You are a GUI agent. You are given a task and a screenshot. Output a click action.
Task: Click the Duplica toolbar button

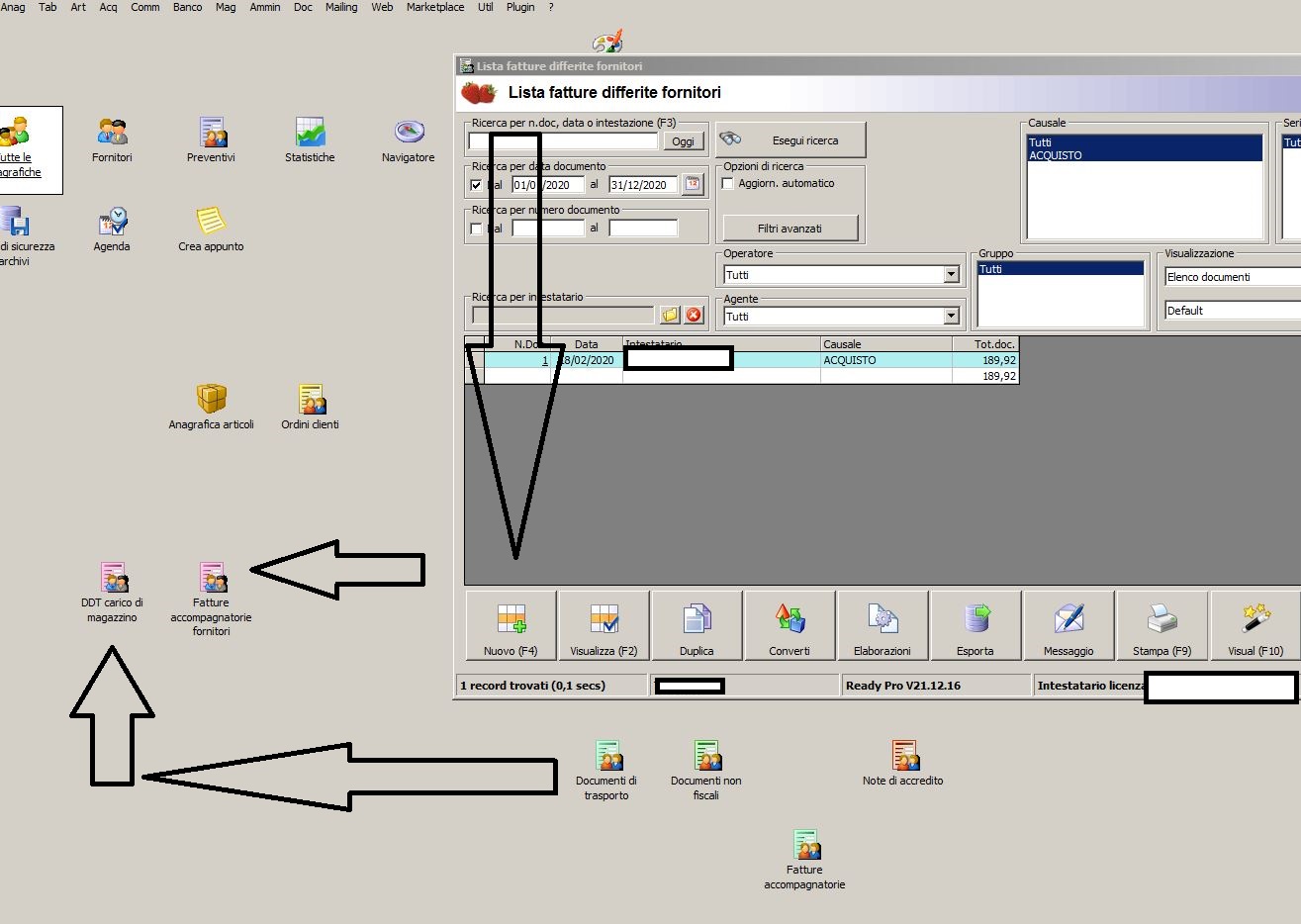coord(697,626)
